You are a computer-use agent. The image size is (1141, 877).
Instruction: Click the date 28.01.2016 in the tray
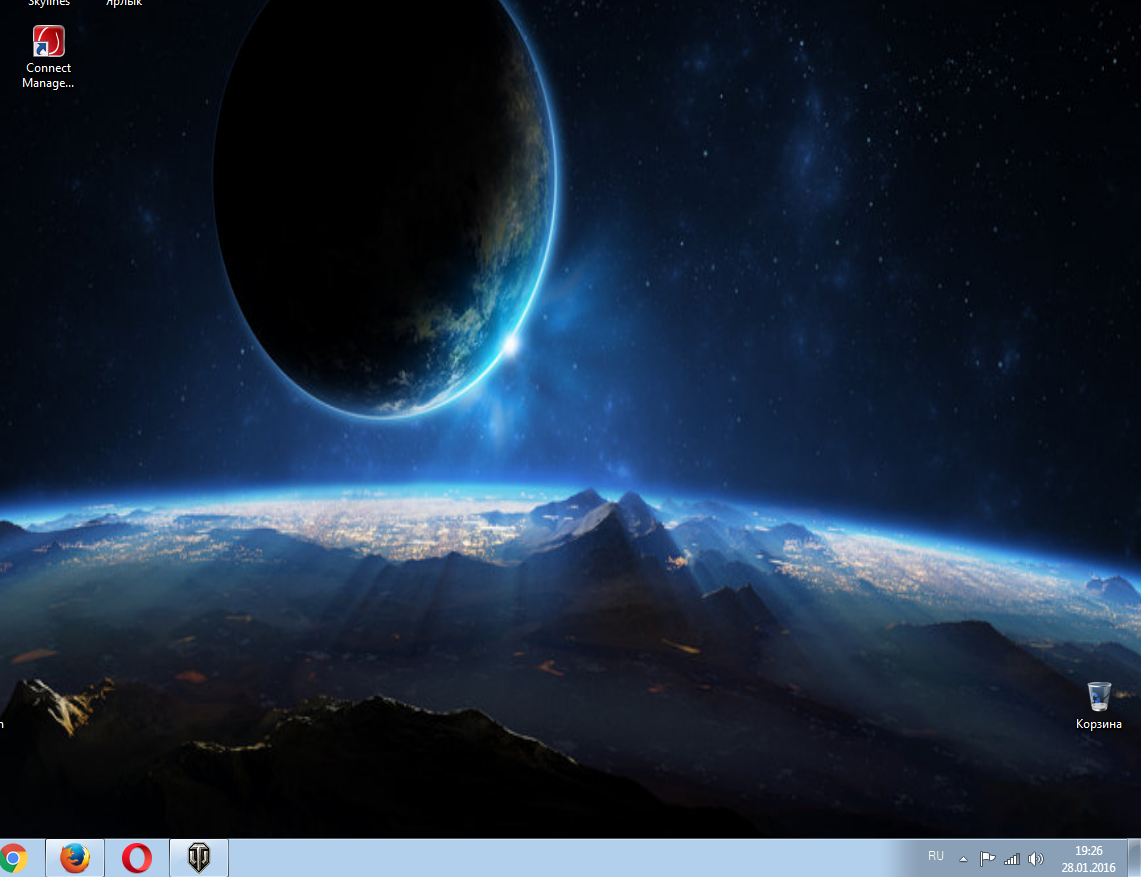(1088, 867)
